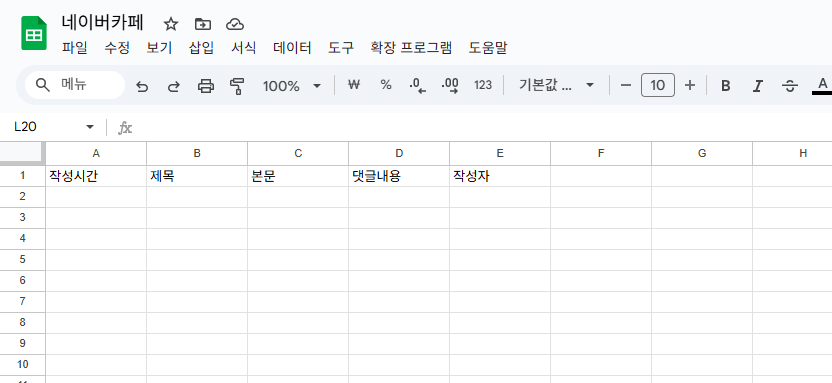832x383 pixels.
Task: Open the 삽입 menu
Action: (202, 48)
